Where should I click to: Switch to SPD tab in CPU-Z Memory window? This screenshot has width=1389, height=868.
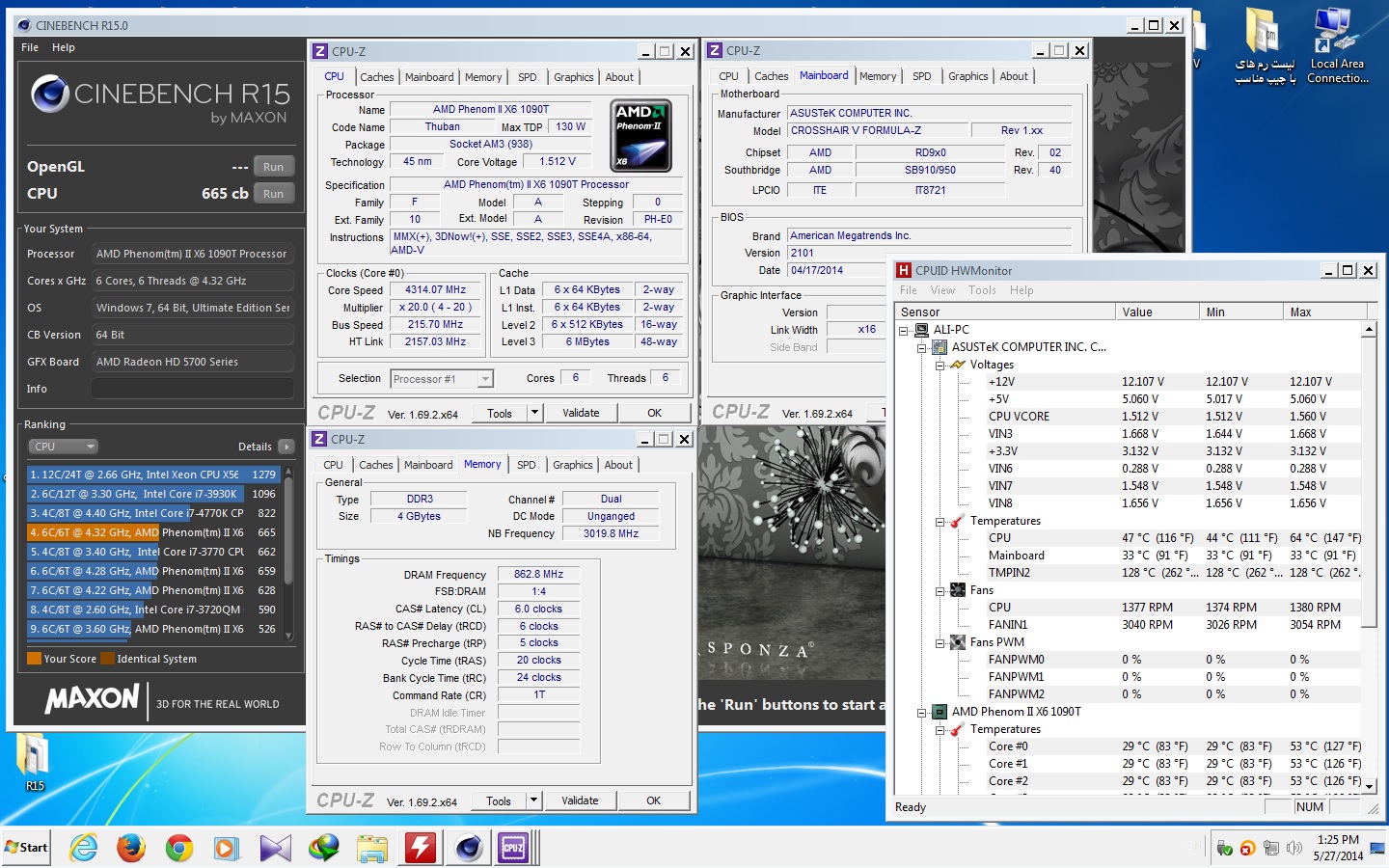coord(526,465)
